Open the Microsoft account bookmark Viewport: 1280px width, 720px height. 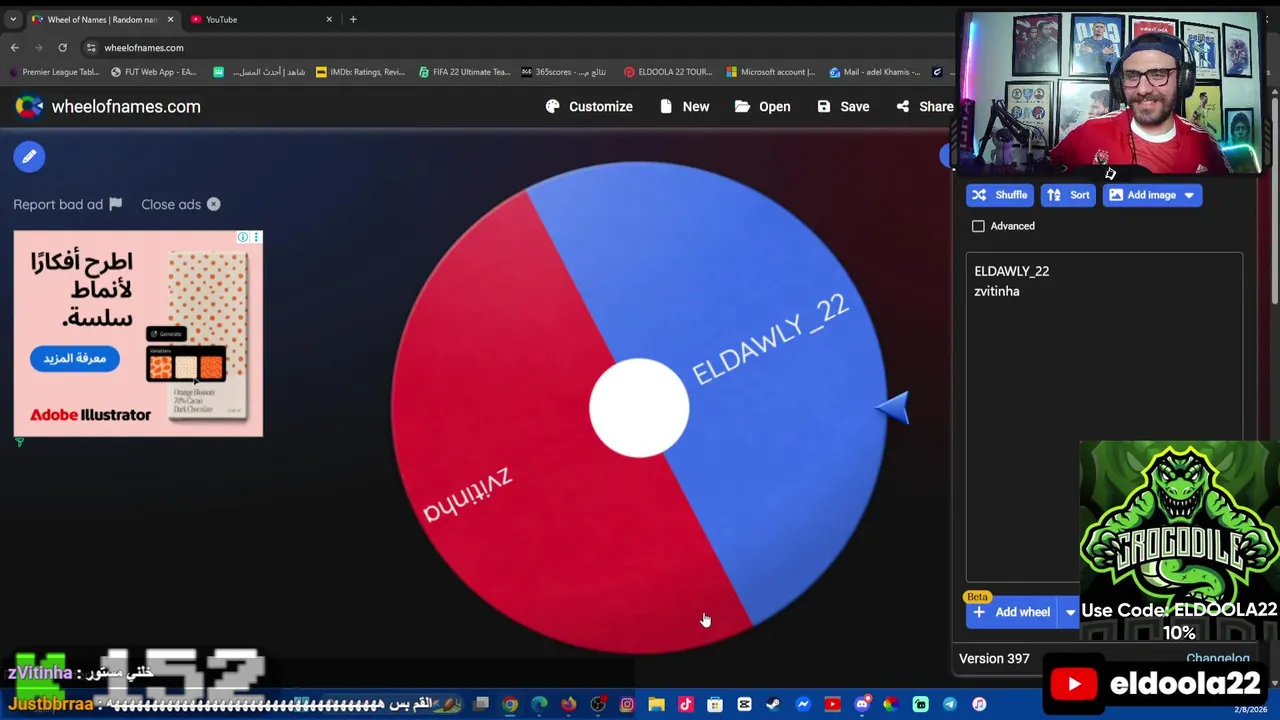[770, 72]
